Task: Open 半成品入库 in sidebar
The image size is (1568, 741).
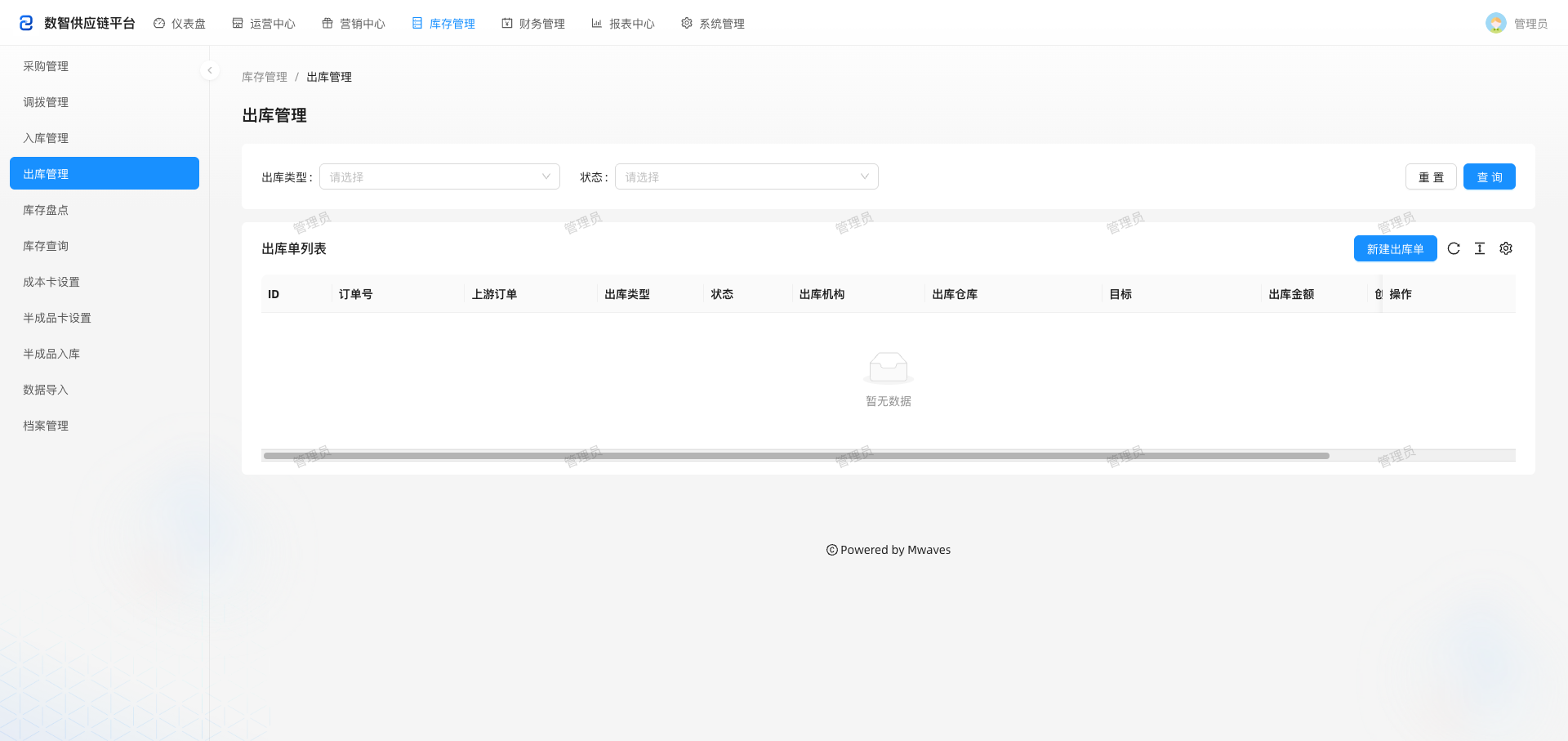Action: point(105,354)
